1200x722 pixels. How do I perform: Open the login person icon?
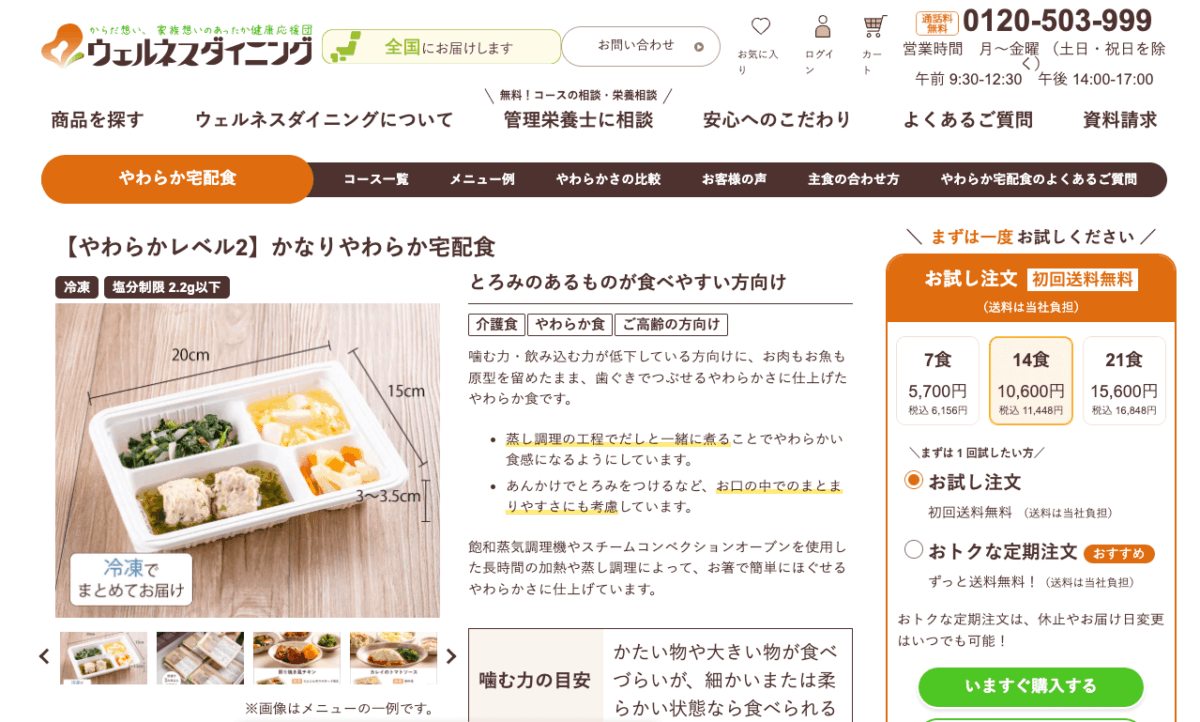tap(823, 26)
